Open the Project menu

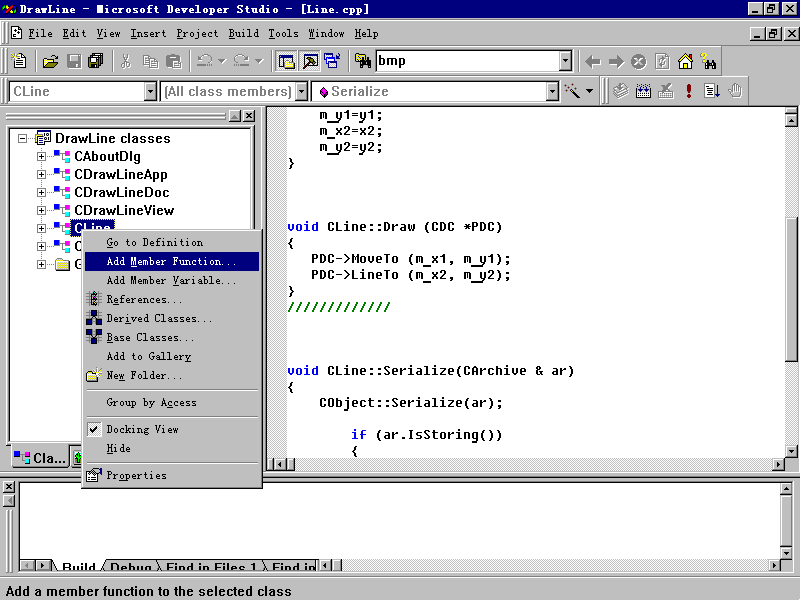point(197,34)
